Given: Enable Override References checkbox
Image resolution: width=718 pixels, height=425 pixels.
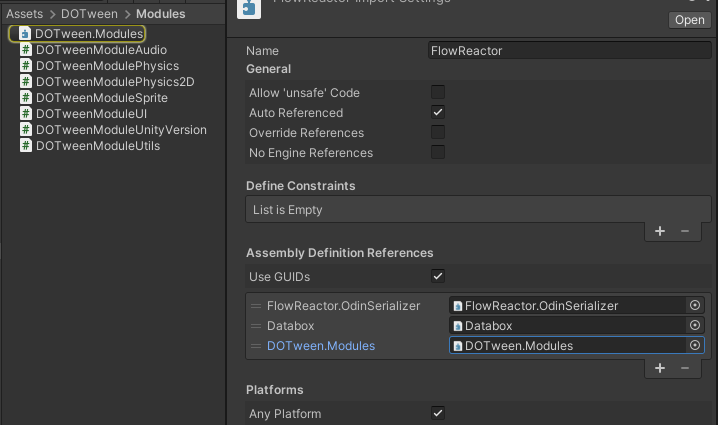Looking at the screenshot, I should click(x=438, y=133).
